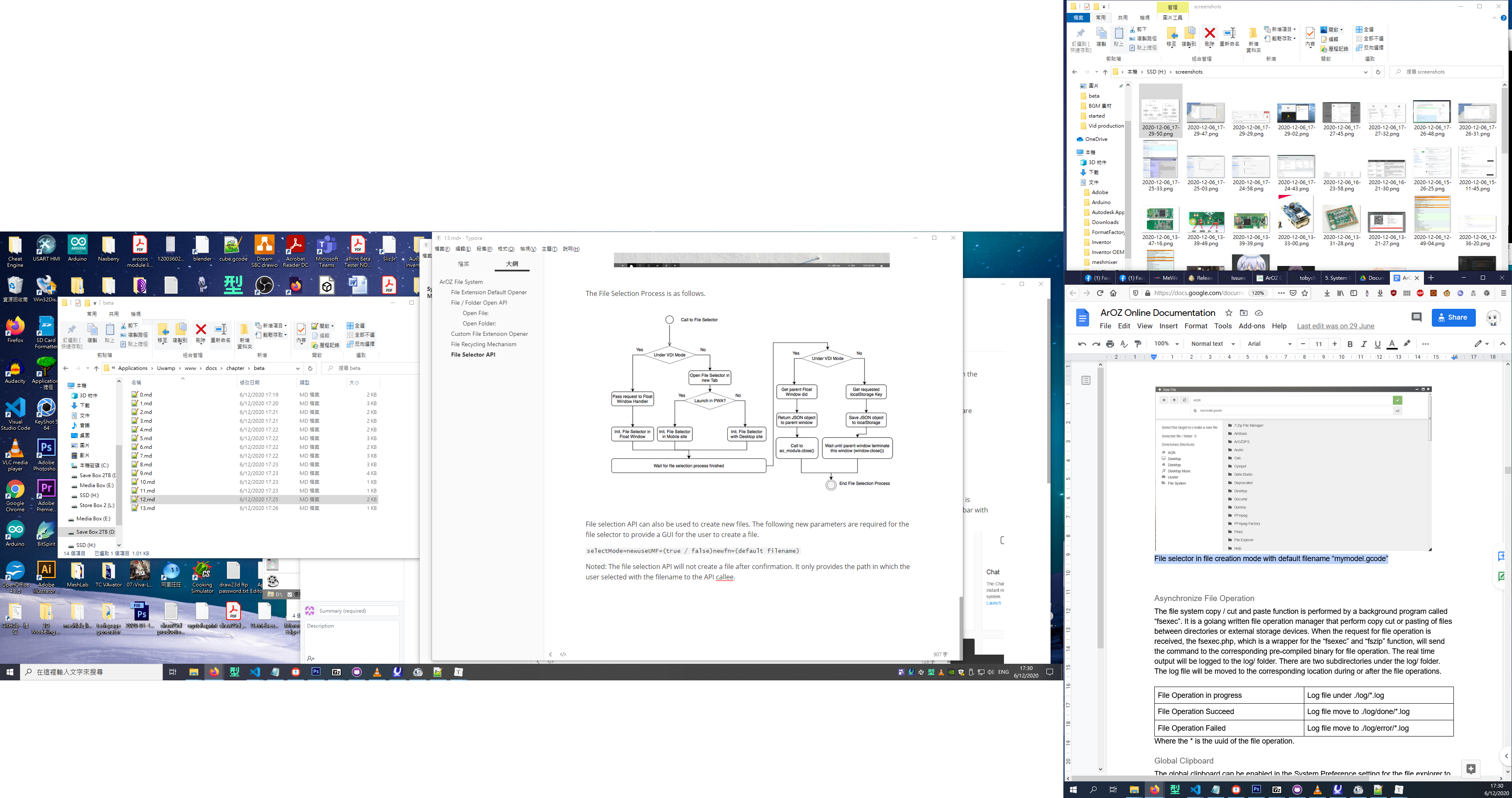Click the highlight colour marker icon
Image resolution: width=1512 pixels, height=798 pixels.
coord(1407,344)
